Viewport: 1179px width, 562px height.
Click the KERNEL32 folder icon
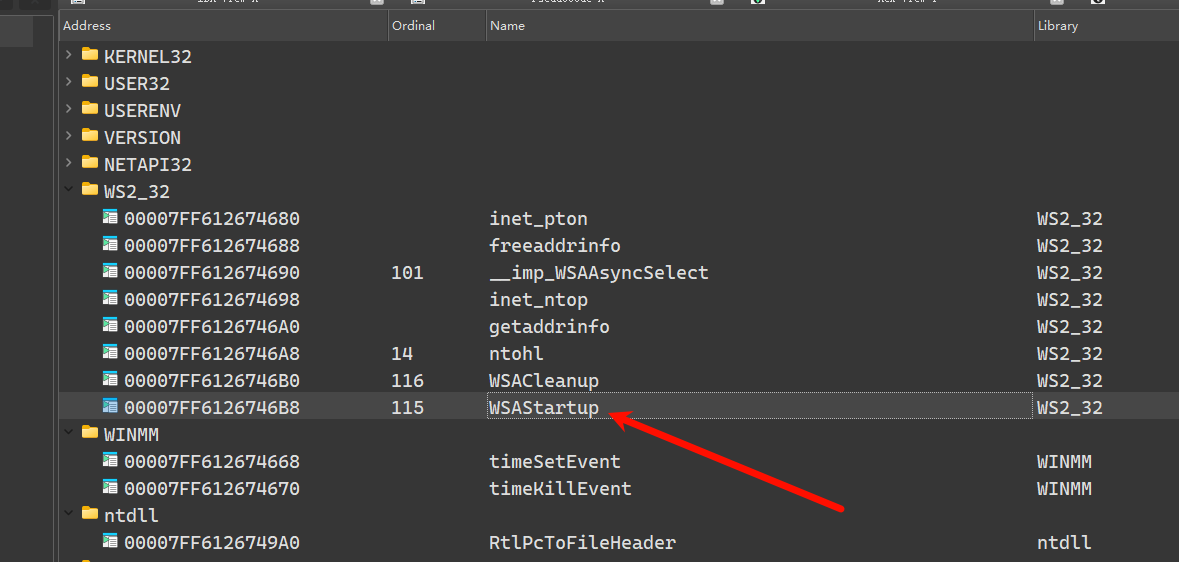[x=90, y=55]
